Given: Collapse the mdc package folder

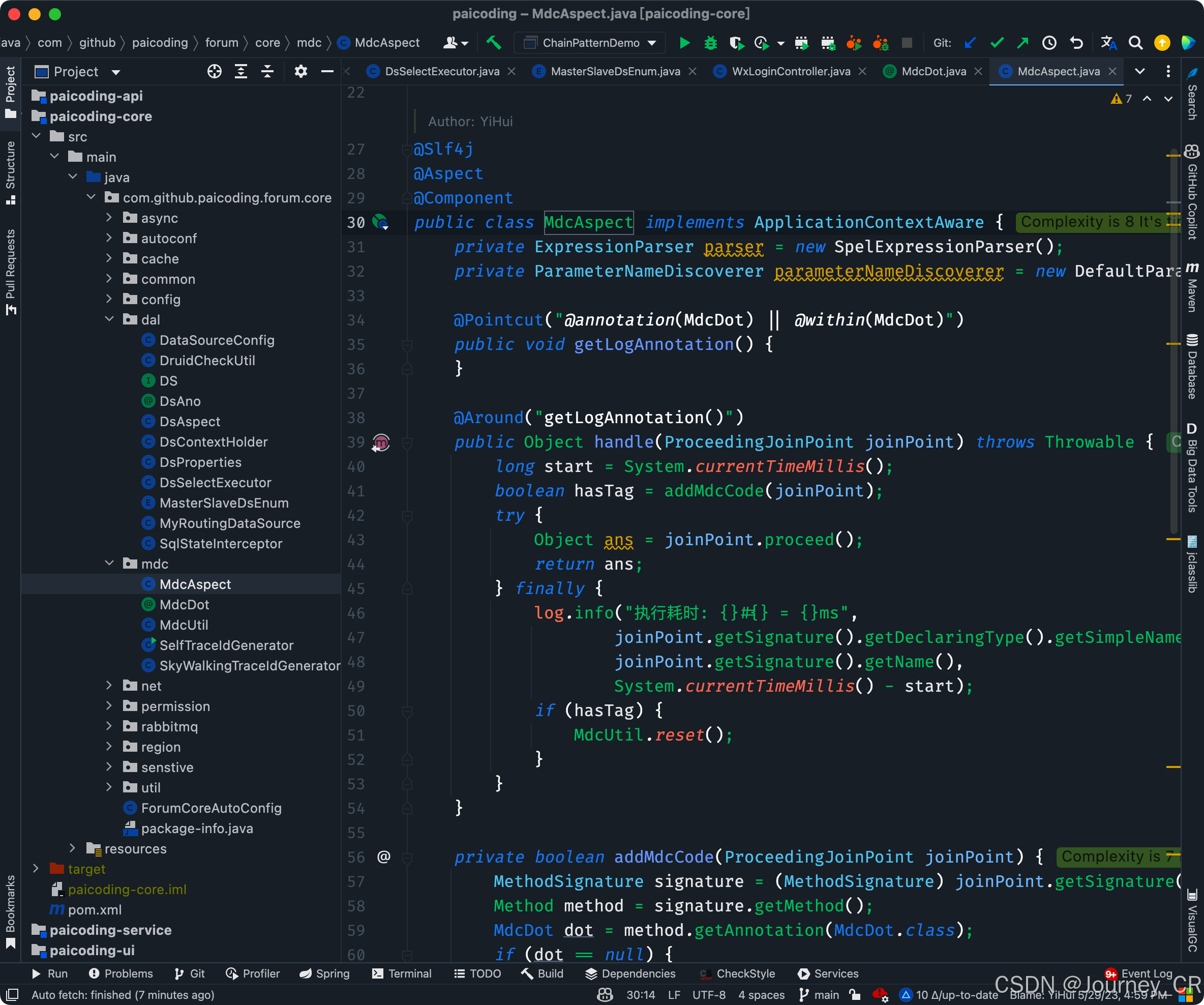Looking at the screenshot, I should (x=109, y=564).
